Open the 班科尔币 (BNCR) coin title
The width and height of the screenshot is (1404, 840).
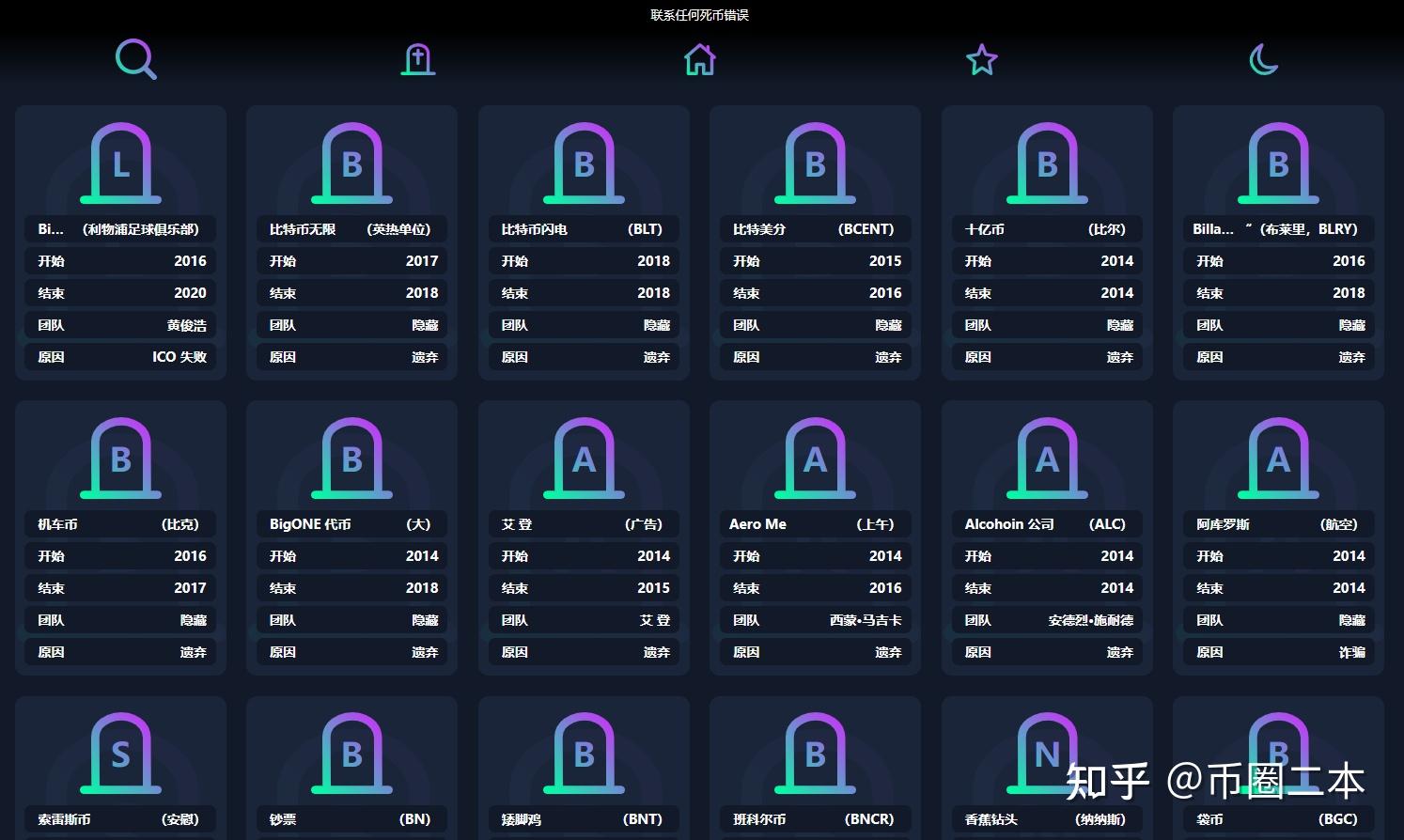pos(815,819)
